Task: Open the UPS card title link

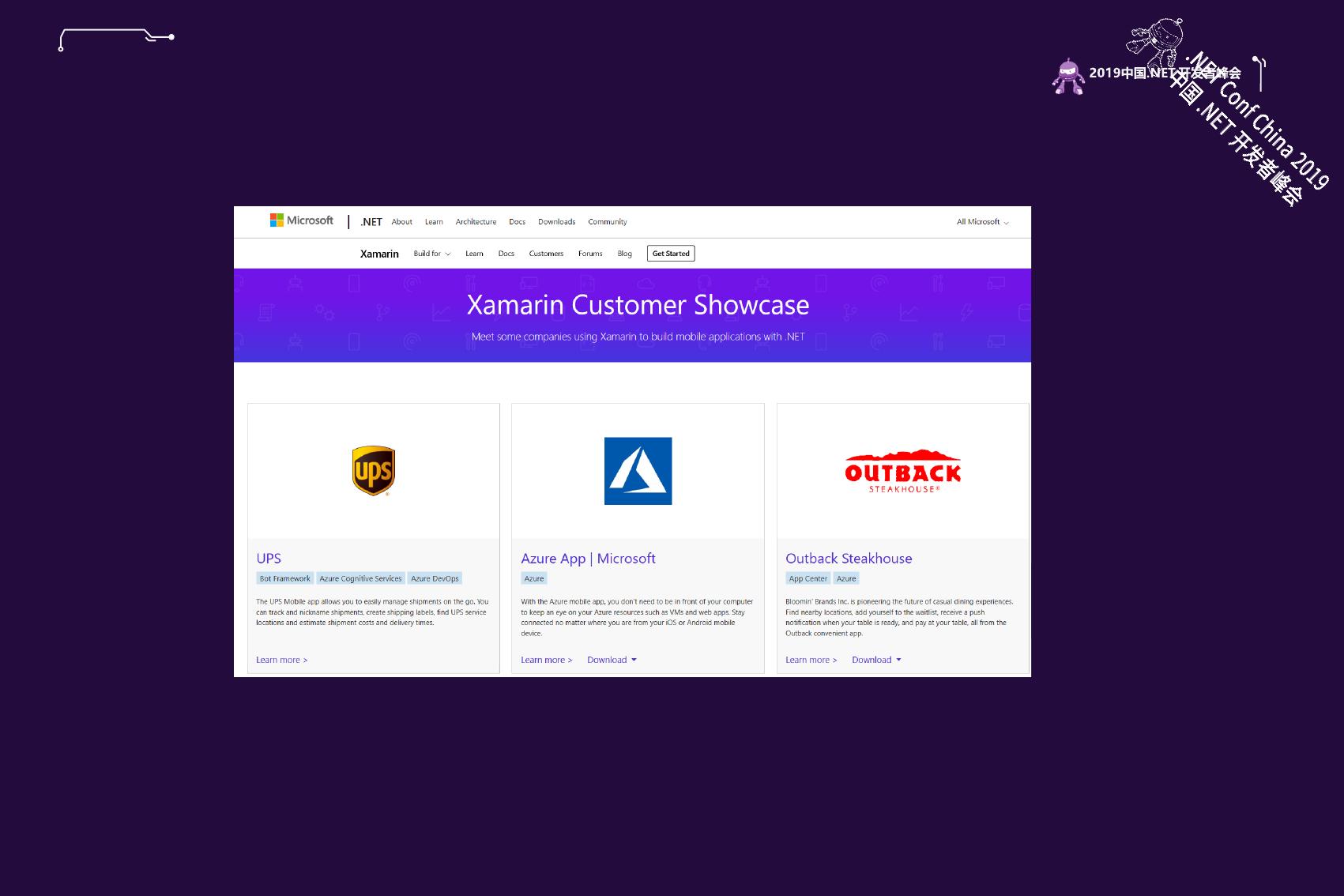Action: pyautogui.click(x=269, y=559)
